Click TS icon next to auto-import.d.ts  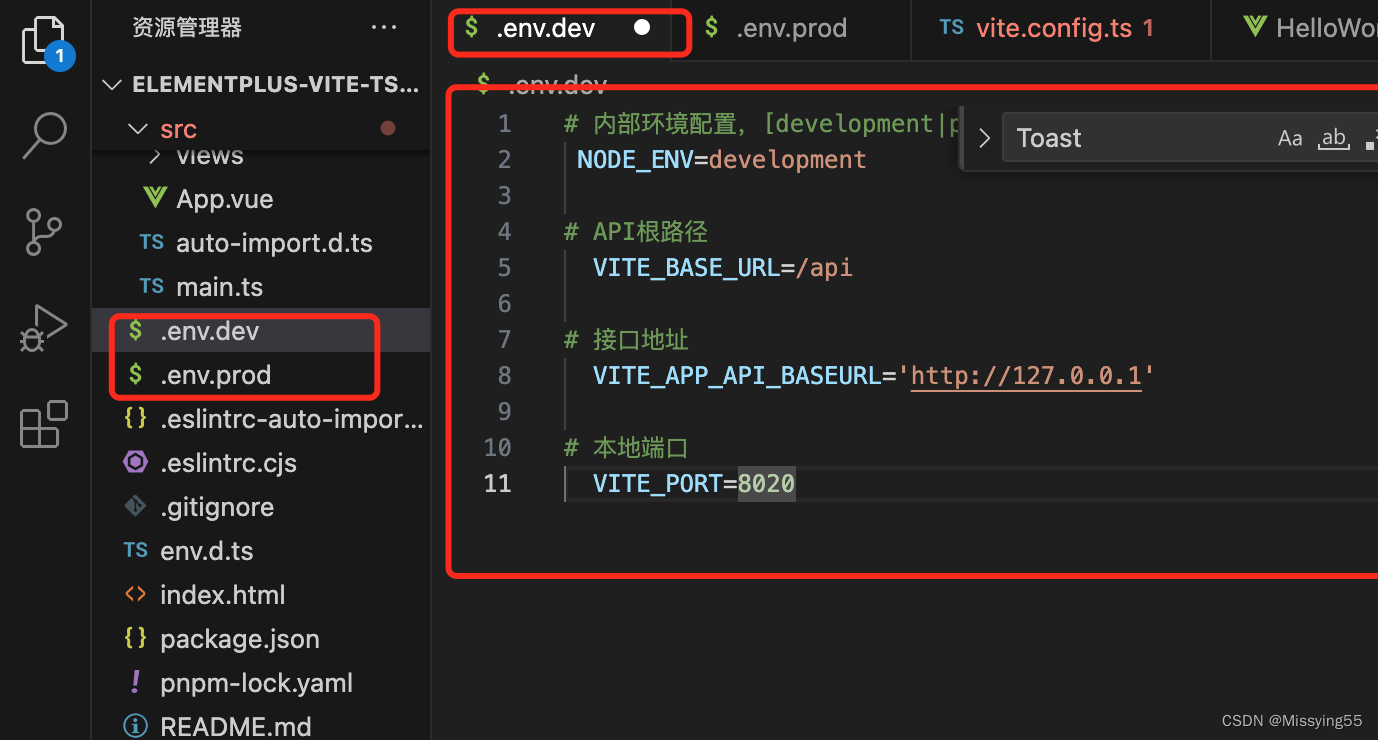click(x=152, y=242)
